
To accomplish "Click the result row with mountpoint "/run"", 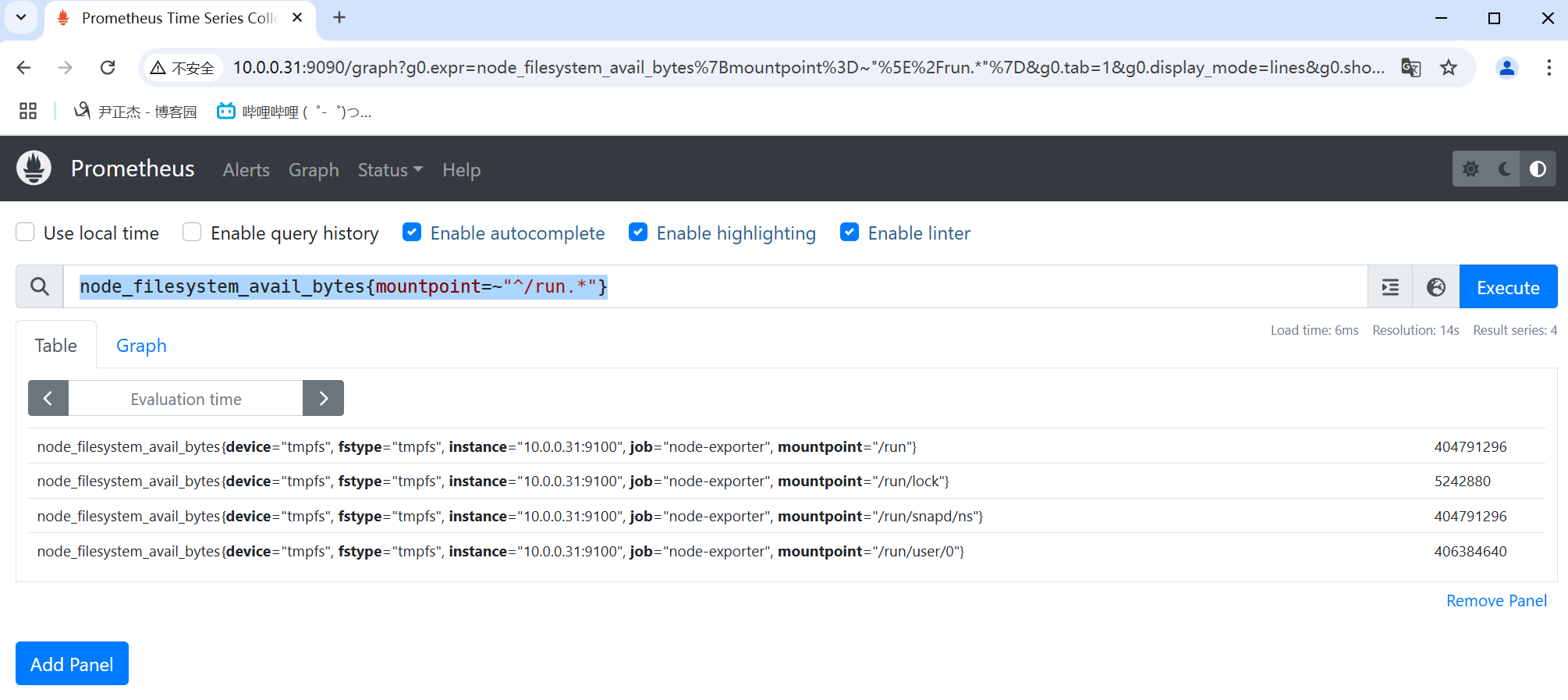I will pyautogui.click(x=786, y=446).
